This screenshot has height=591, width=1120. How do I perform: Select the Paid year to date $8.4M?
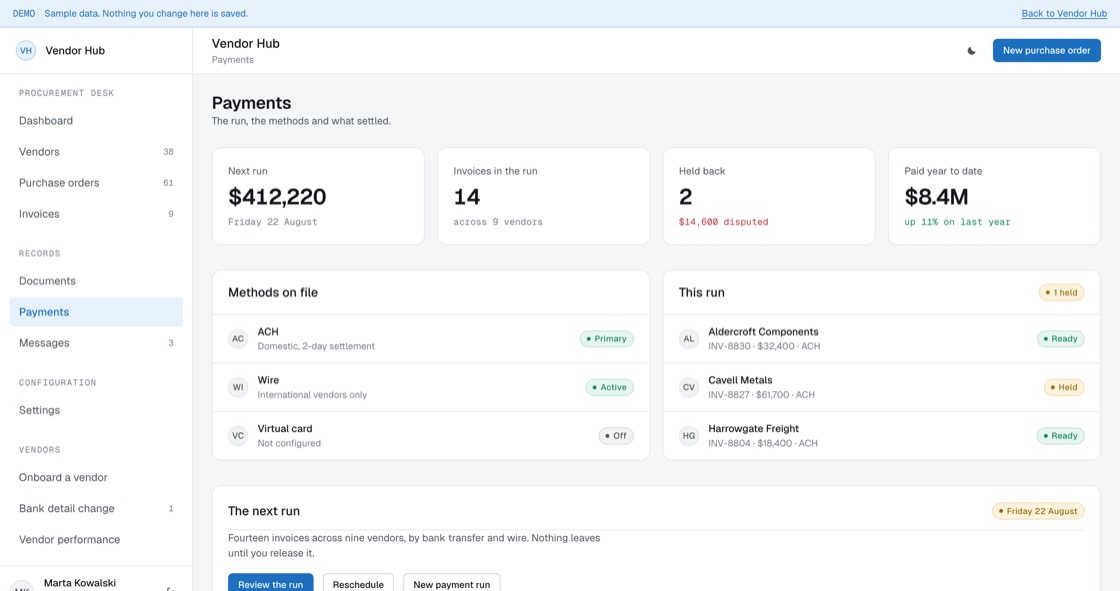click(x=936, y=197)
